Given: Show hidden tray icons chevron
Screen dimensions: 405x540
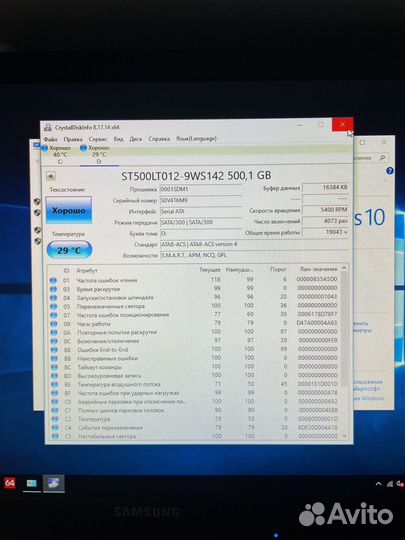Looking at the screenshot, I should tap(378, 484).
